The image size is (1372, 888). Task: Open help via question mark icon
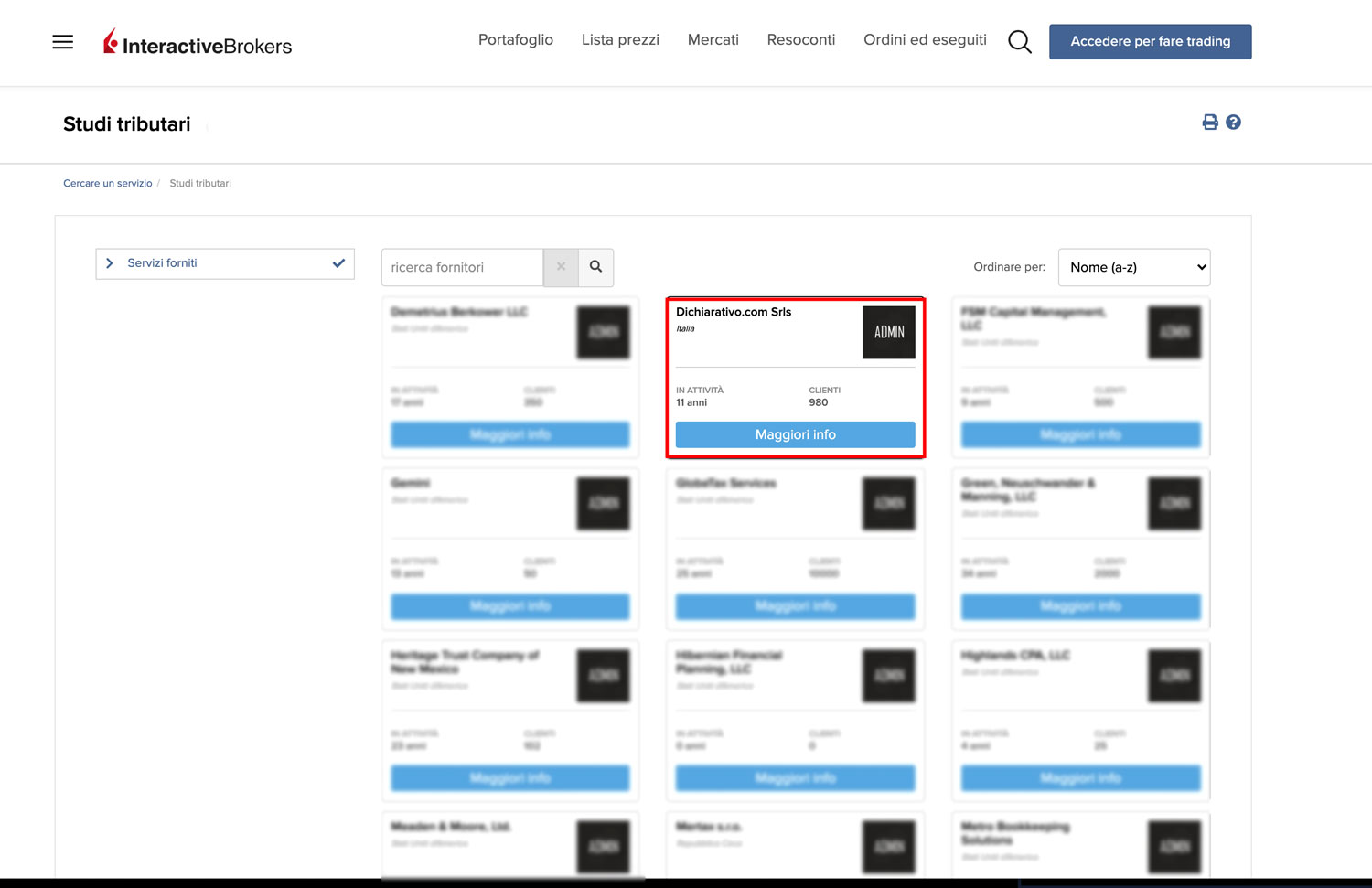point(1233,123)
